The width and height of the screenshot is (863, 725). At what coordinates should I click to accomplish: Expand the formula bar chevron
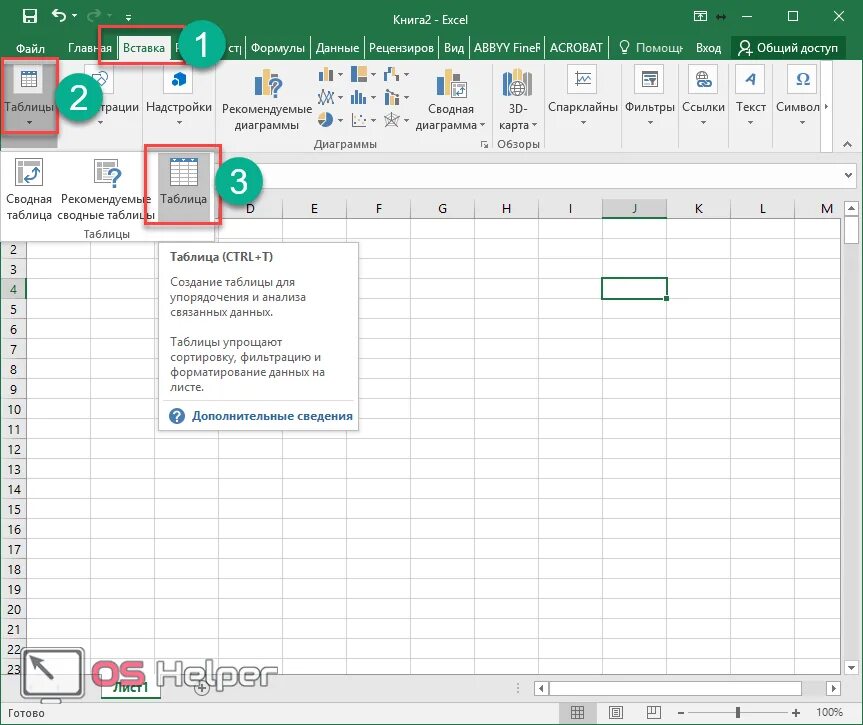coord(848,175)
